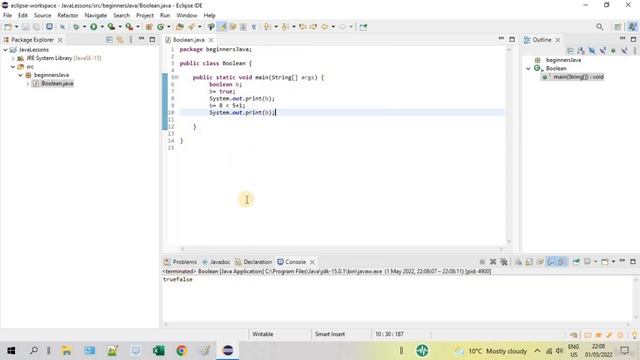Screen dimensions: 640x360
Task: Open the Windows Start menu
Action: pos(11,351)
